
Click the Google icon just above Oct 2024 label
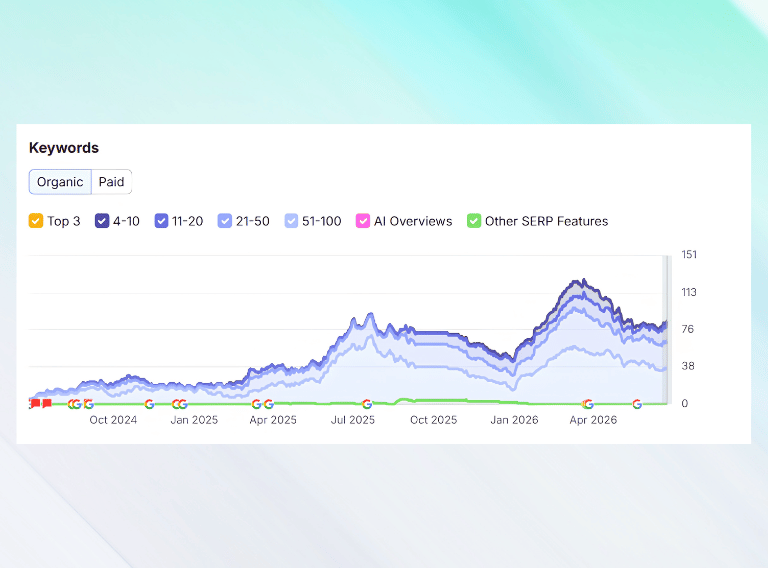pyautogui.click(x=88, y=404)
